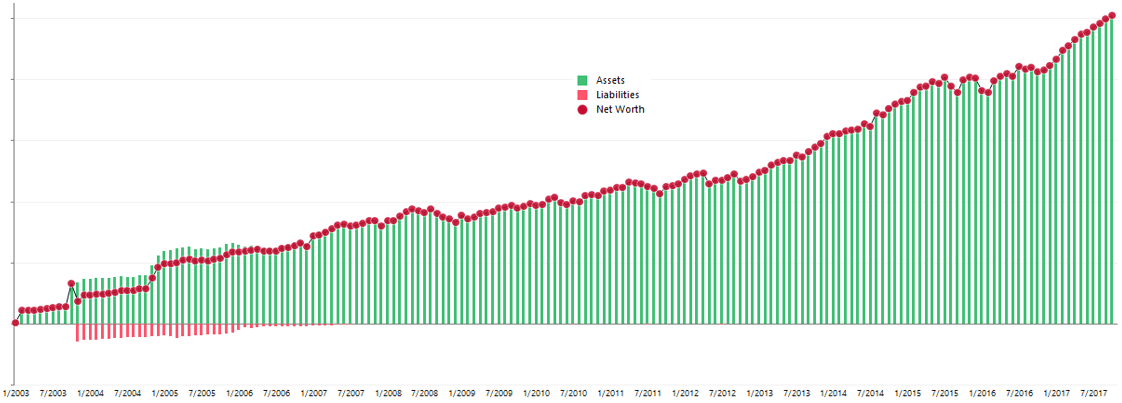Screen dimensions: 1122x403
Task: Click the 7/2003 x-axis label
Action: point(53,394)
